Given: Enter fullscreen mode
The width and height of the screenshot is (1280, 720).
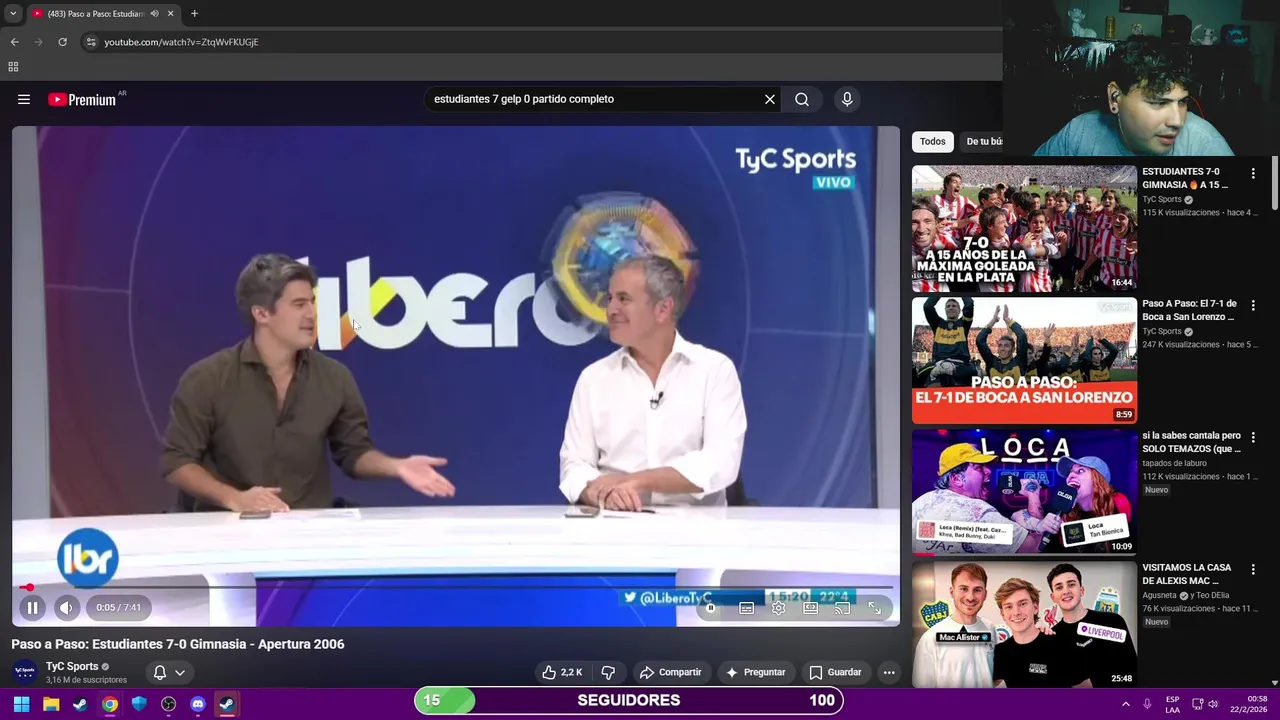Looking at the screenshot, I should pos(874,608).
